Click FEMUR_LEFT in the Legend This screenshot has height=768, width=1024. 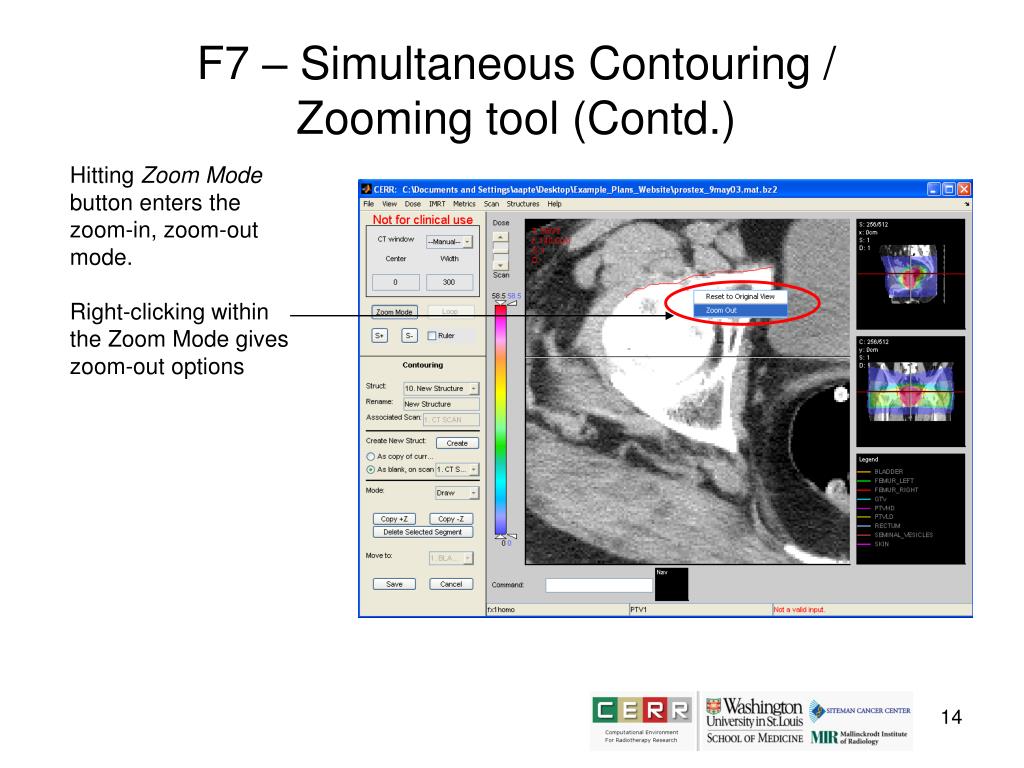click(894, 481)
